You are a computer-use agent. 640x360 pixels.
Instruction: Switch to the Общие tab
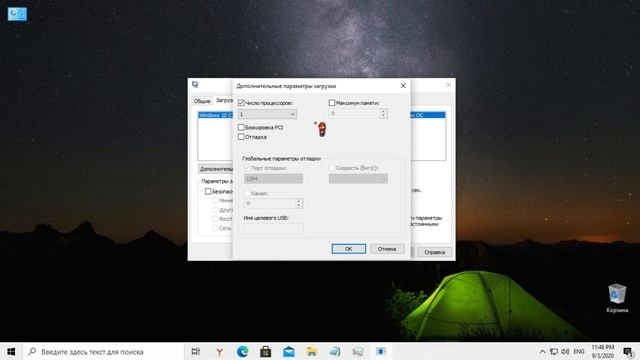point(202,101)
